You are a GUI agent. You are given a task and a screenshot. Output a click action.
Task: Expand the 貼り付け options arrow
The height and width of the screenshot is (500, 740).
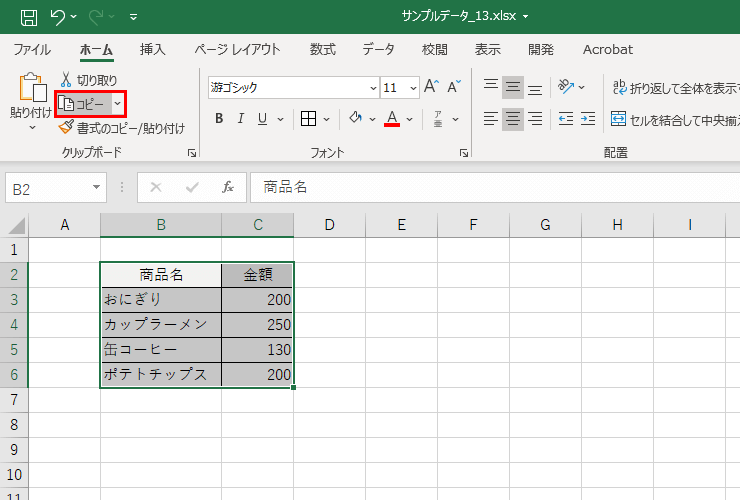coord(32,128)
